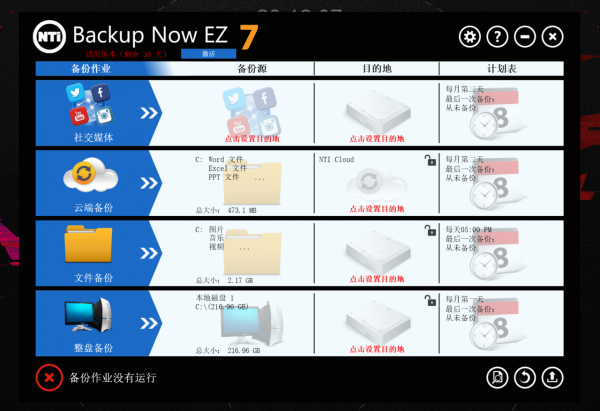This screenshot has width=600, height=411.
Task: Open help with the question mark icon
Action: [497, 37]
